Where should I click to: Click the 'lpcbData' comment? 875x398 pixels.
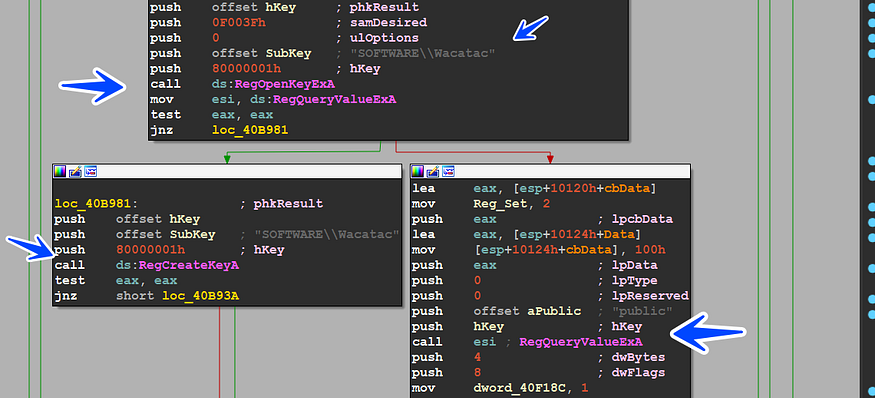point(642,219)
